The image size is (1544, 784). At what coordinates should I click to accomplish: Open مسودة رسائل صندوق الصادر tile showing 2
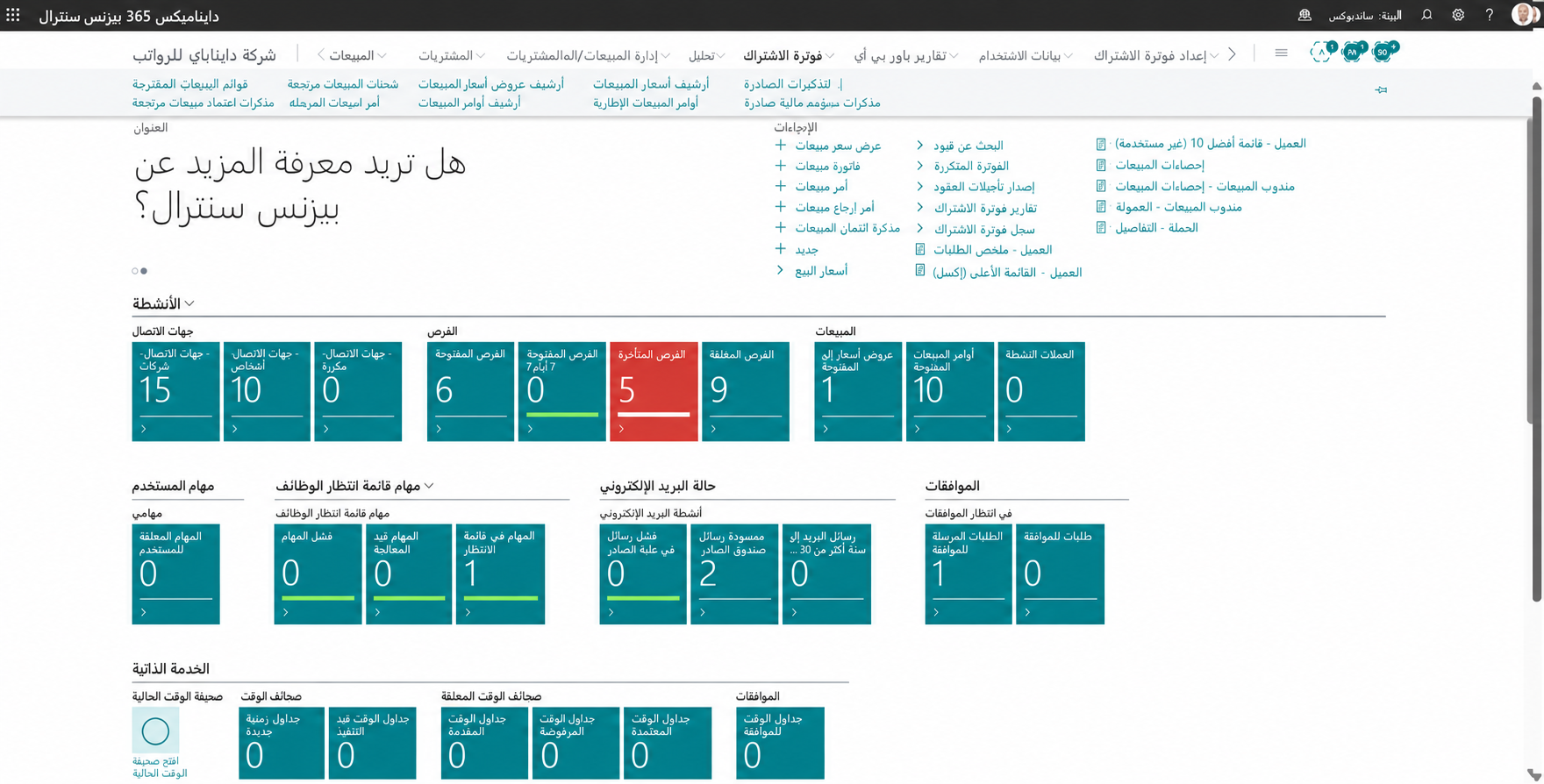tap(733, 574)
